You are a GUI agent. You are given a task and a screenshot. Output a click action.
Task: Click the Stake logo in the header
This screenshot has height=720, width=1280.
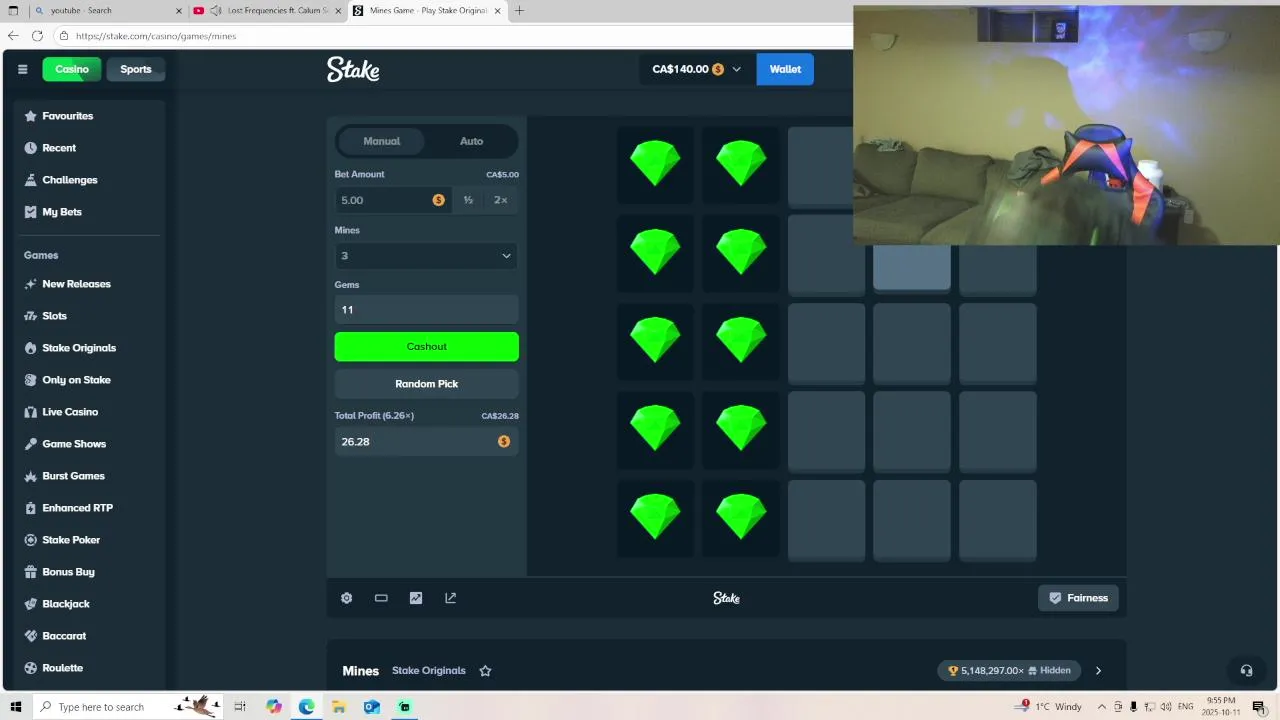(x=353, y=69)
